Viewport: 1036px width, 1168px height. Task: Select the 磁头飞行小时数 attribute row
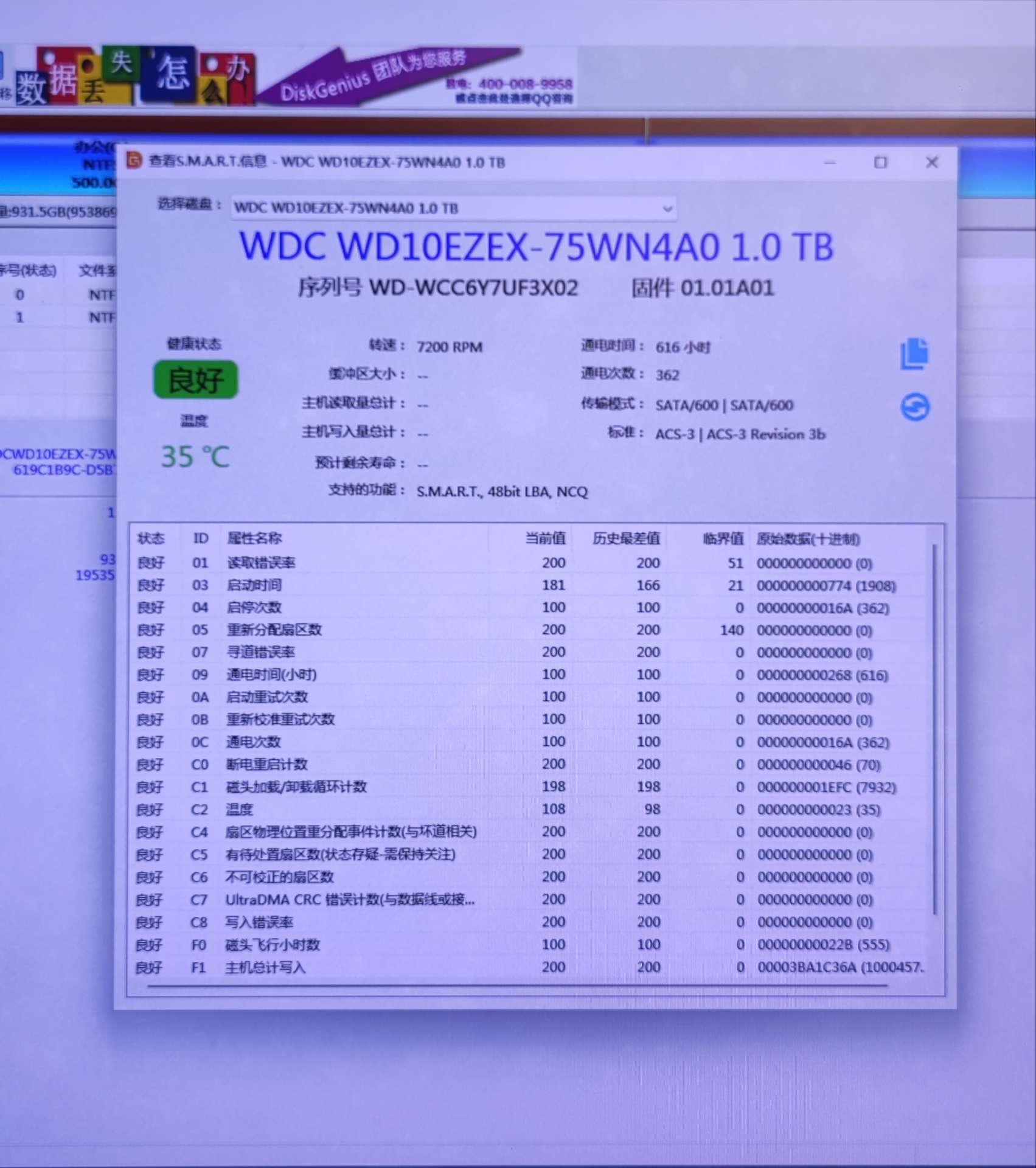coord(530,944)
